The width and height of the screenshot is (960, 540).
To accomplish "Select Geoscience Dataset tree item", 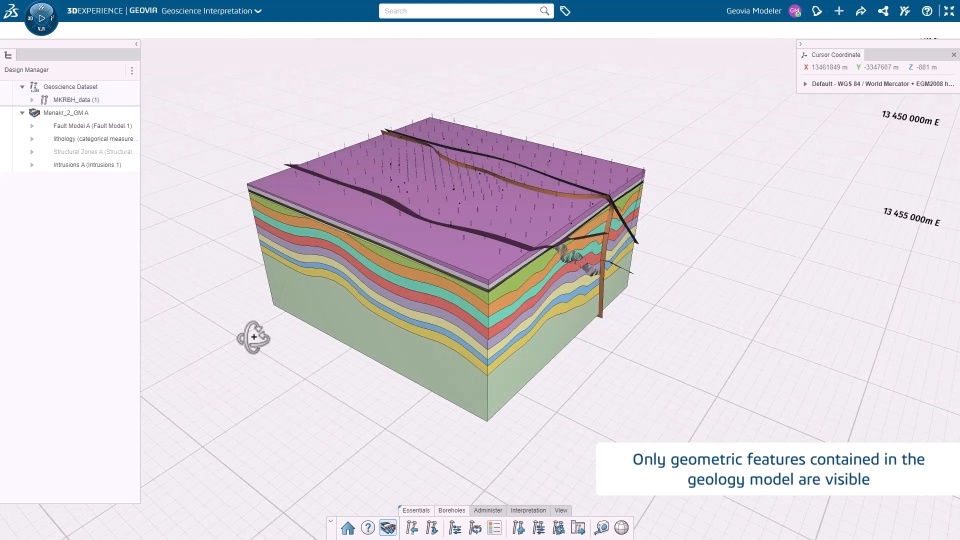I will coord(70,87).
